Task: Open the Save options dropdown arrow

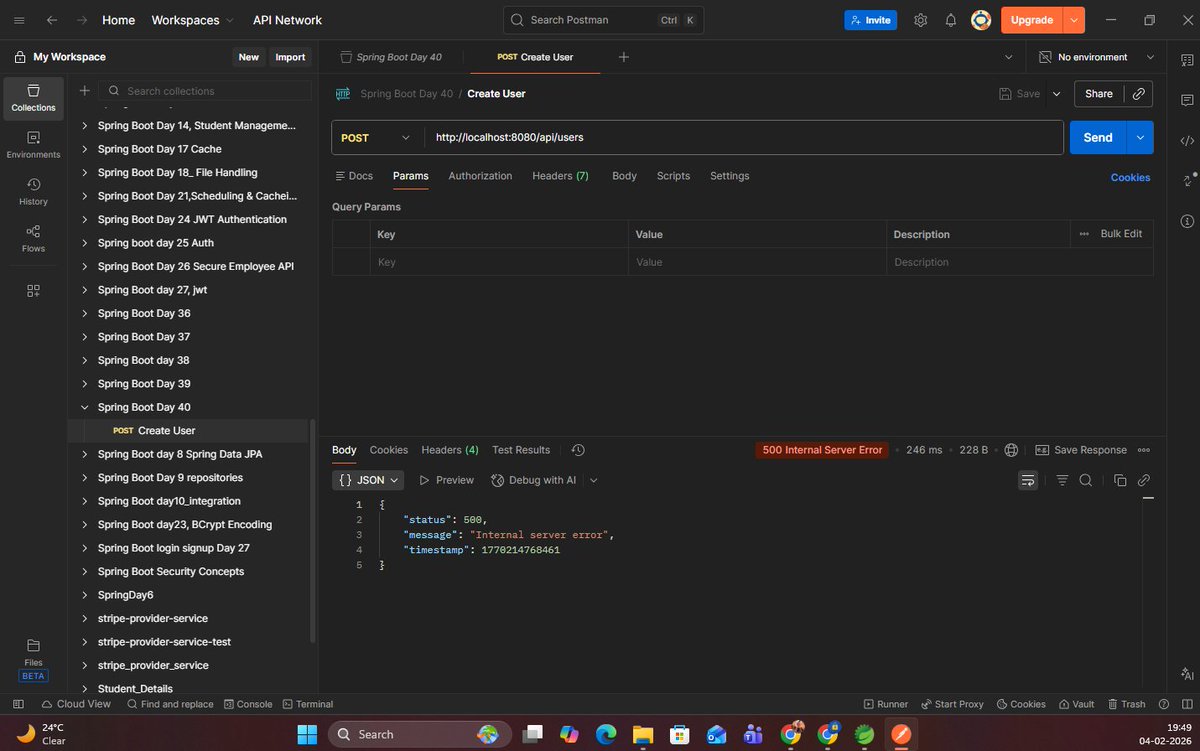Action: (1057, 94)
